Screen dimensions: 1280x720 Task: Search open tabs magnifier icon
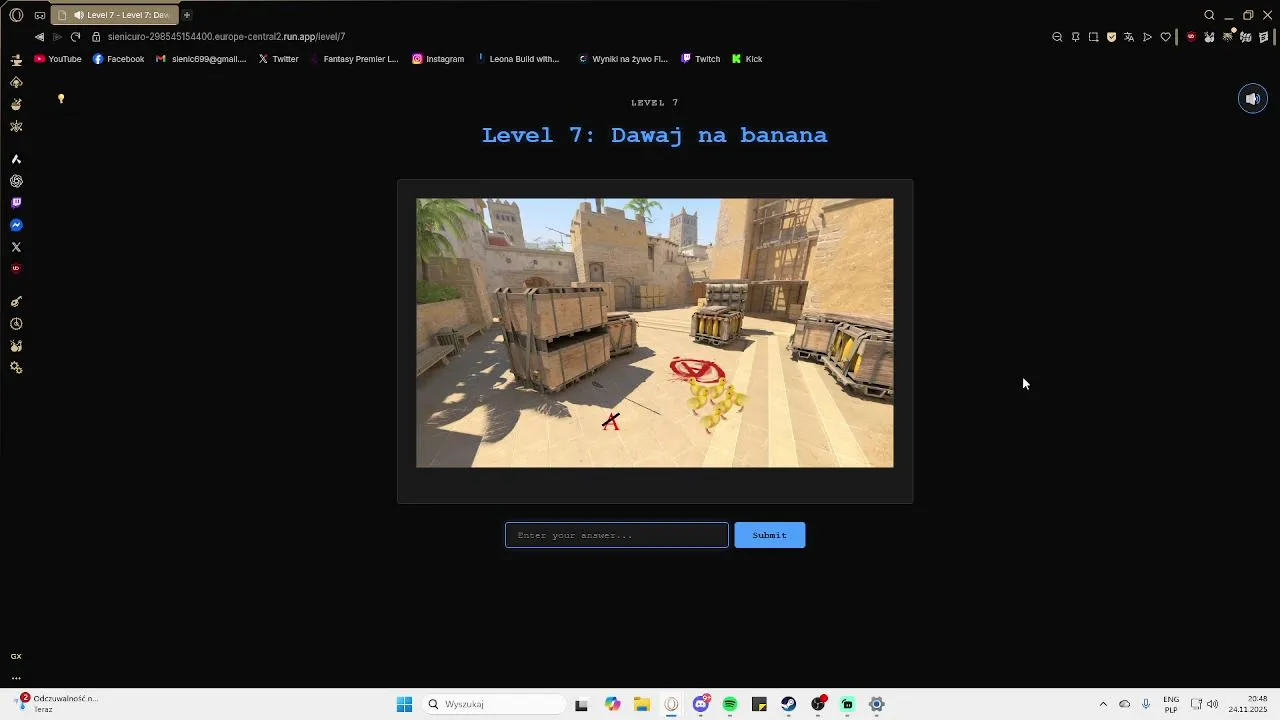(x=1209, y=15)
